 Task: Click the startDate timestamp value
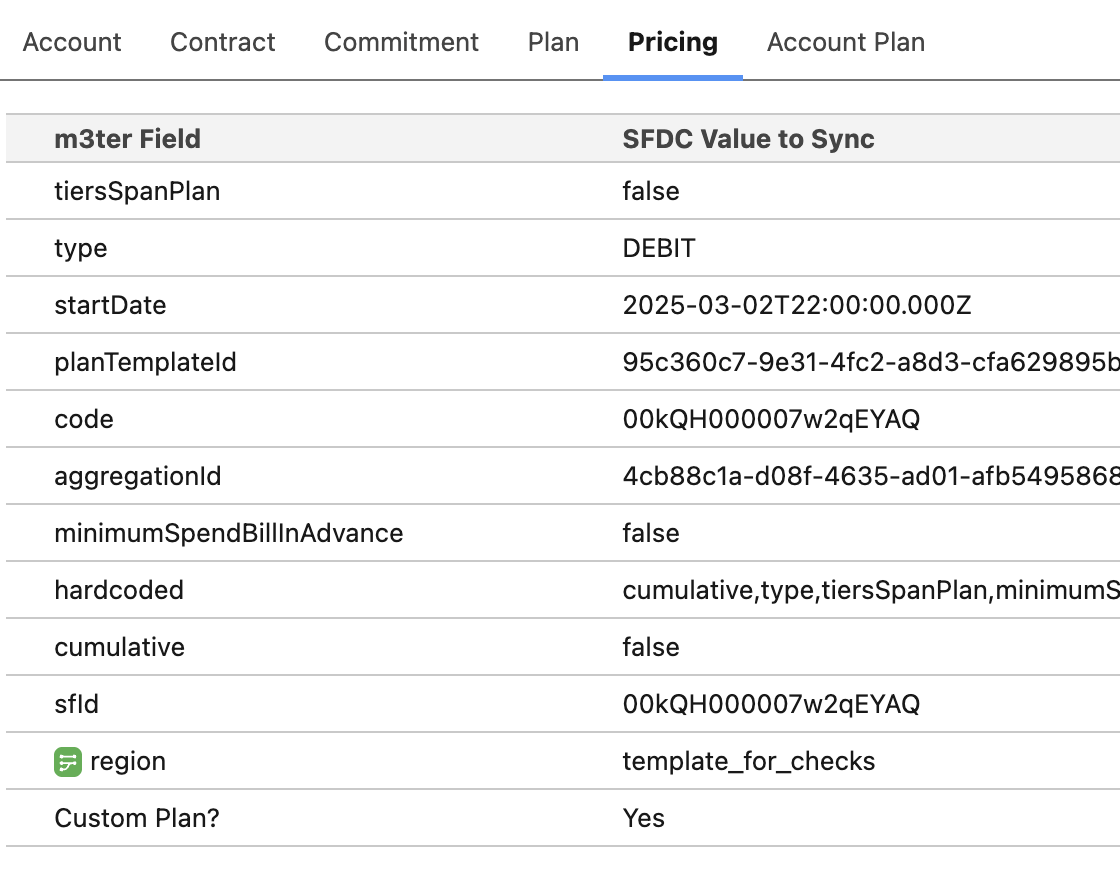coord(797,305)
